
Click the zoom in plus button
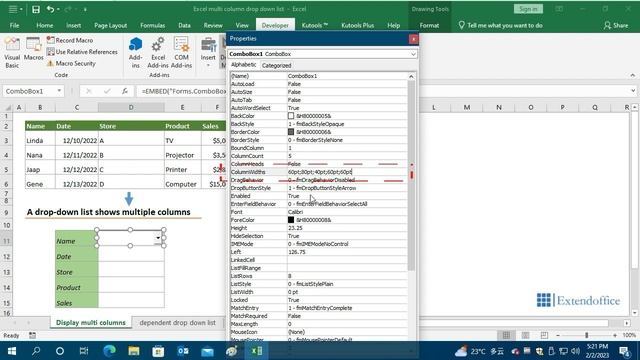coord(615,335)
